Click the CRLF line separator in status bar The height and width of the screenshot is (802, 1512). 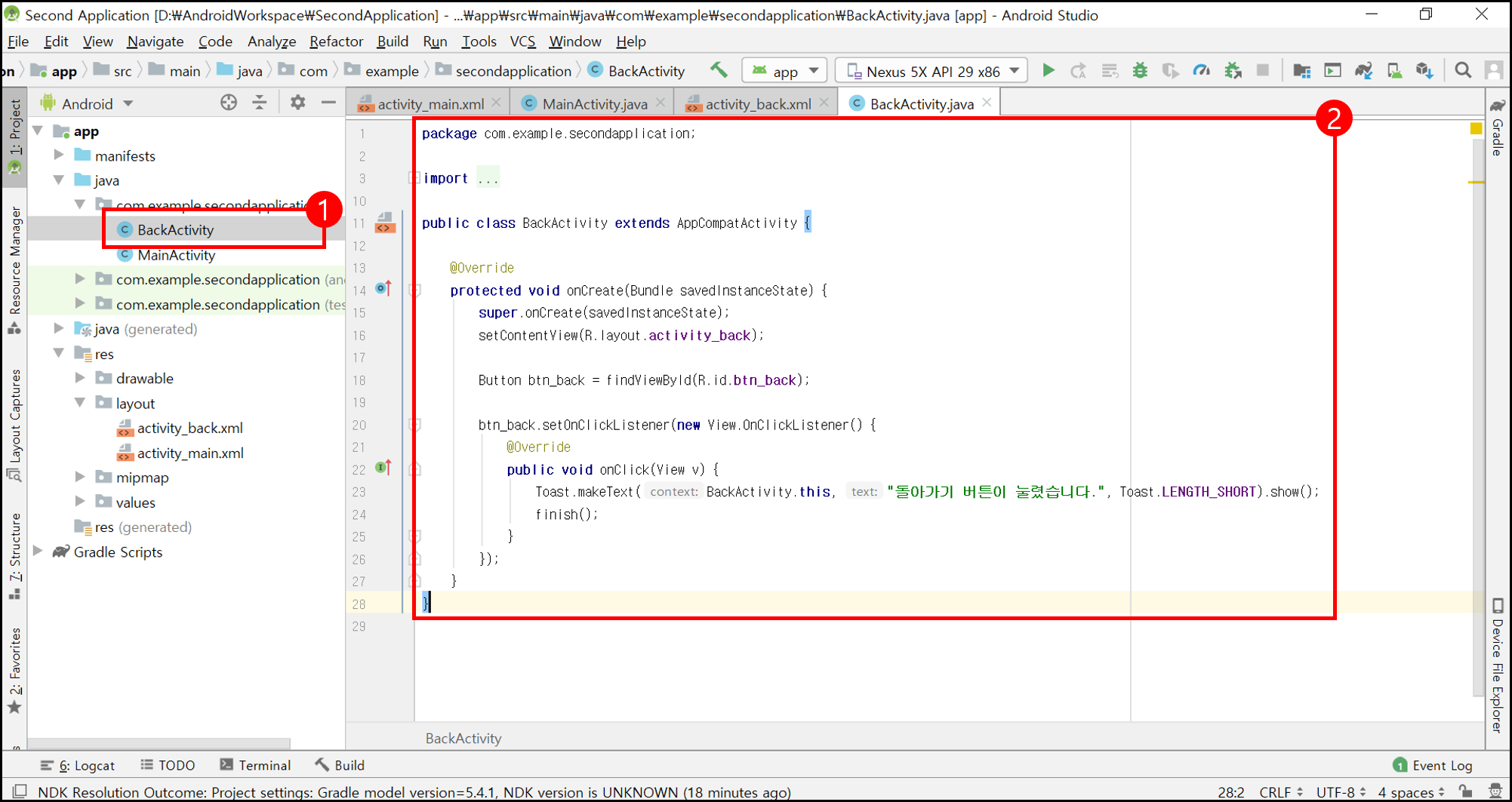pos(1281,792)
